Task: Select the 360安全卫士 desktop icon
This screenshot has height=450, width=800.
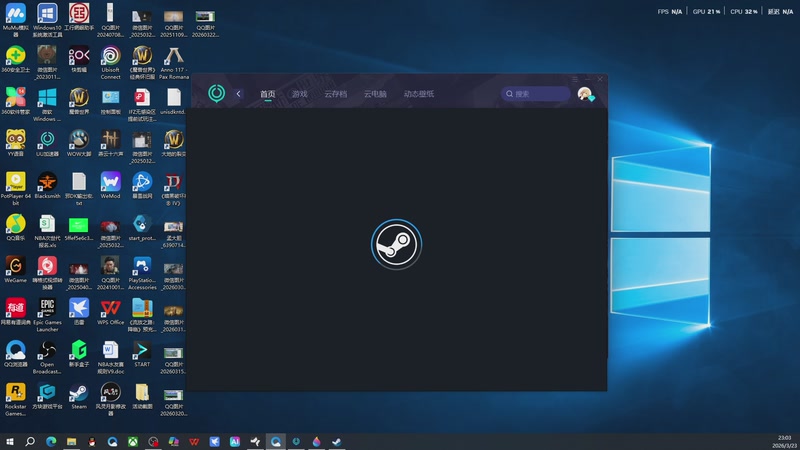Action: click(x=15, y=59)
